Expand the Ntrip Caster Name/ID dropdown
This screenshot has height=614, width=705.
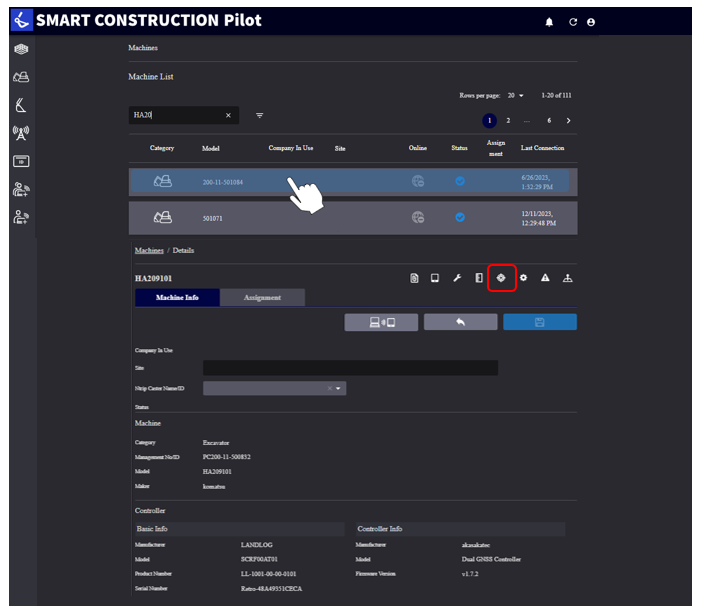338,388
